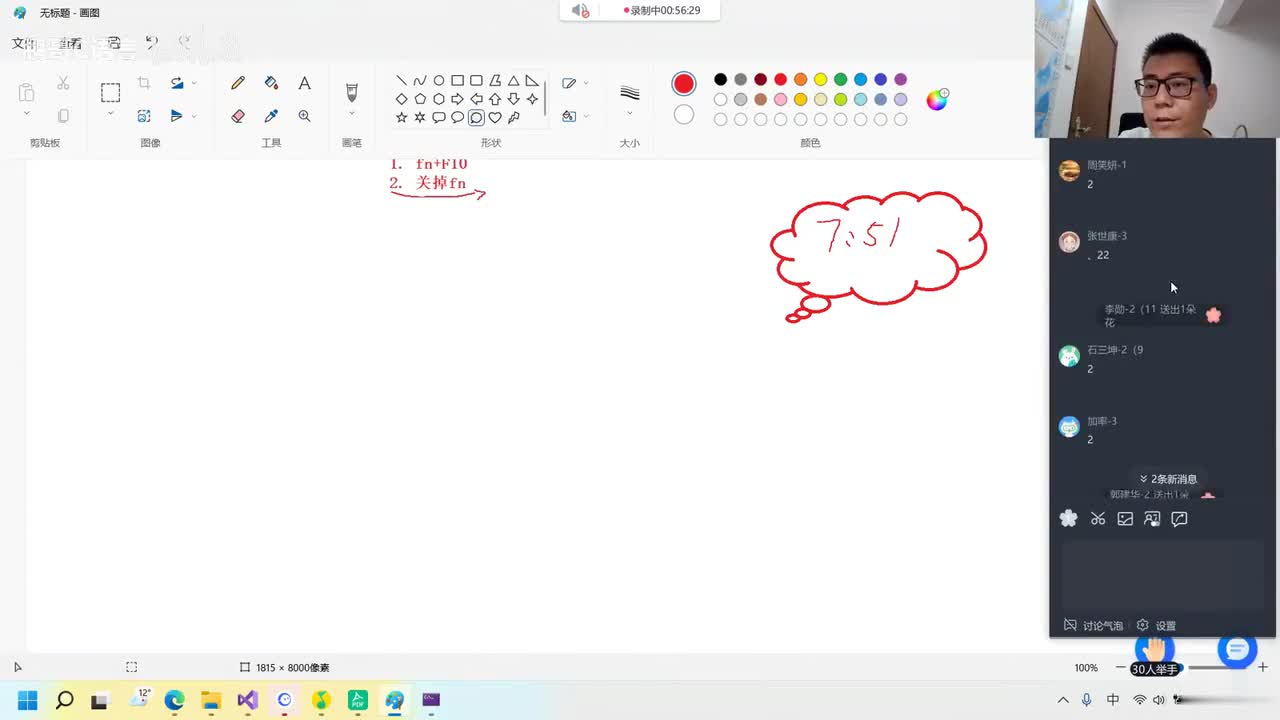Pick the Five-point star shape

click(401, 117)
